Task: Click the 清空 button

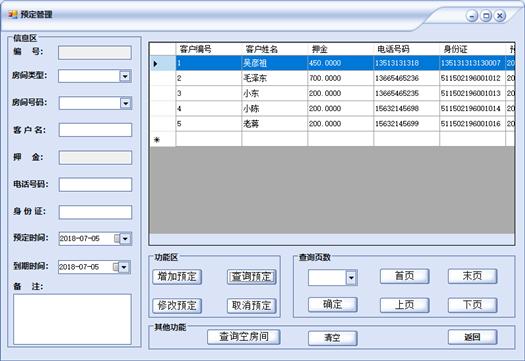Action: (x=332, y=338)
